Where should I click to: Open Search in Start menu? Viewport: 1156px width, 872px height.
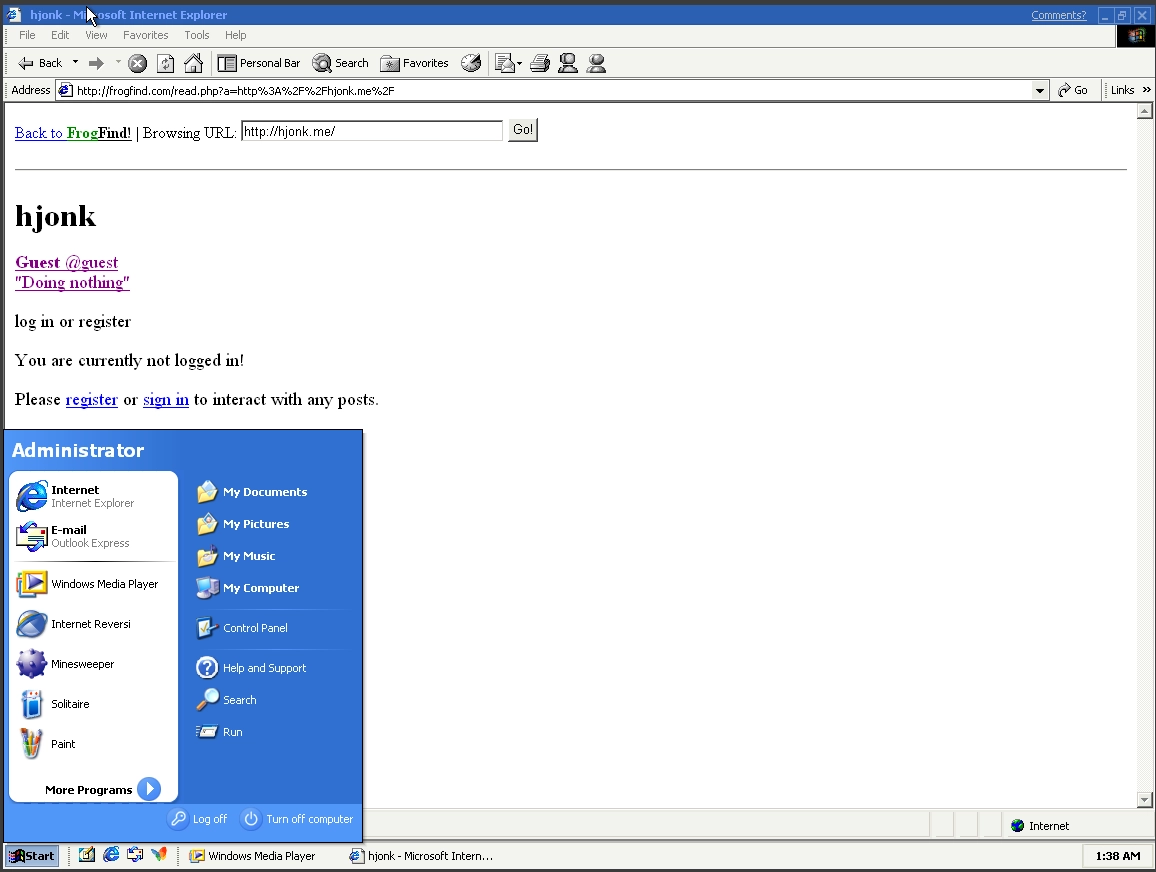(x=227, y=700)
